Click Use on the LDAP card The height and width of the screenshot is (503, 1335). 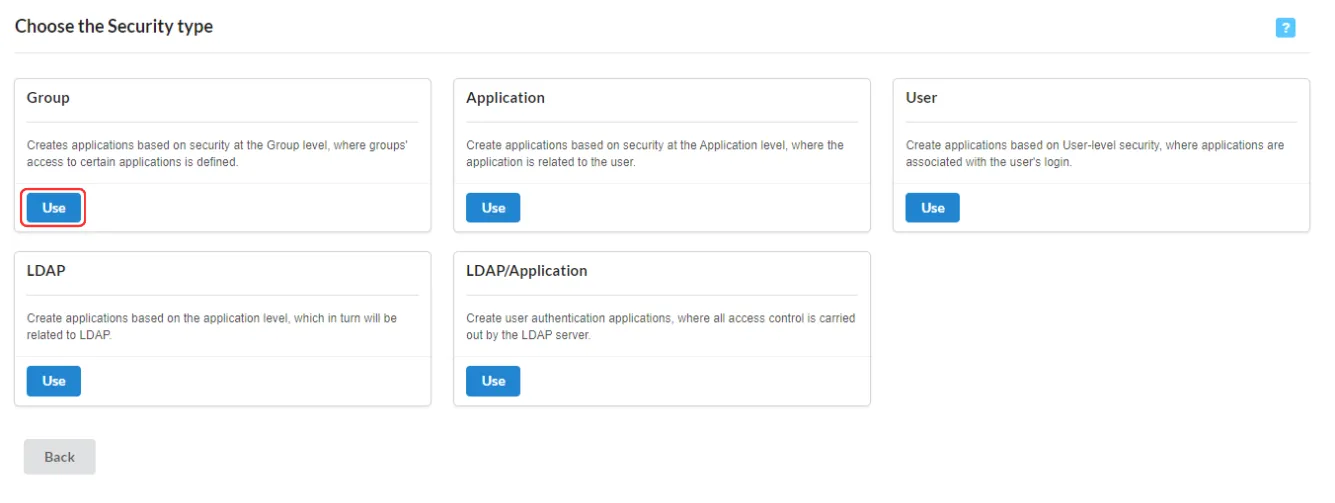coord(54,381)
